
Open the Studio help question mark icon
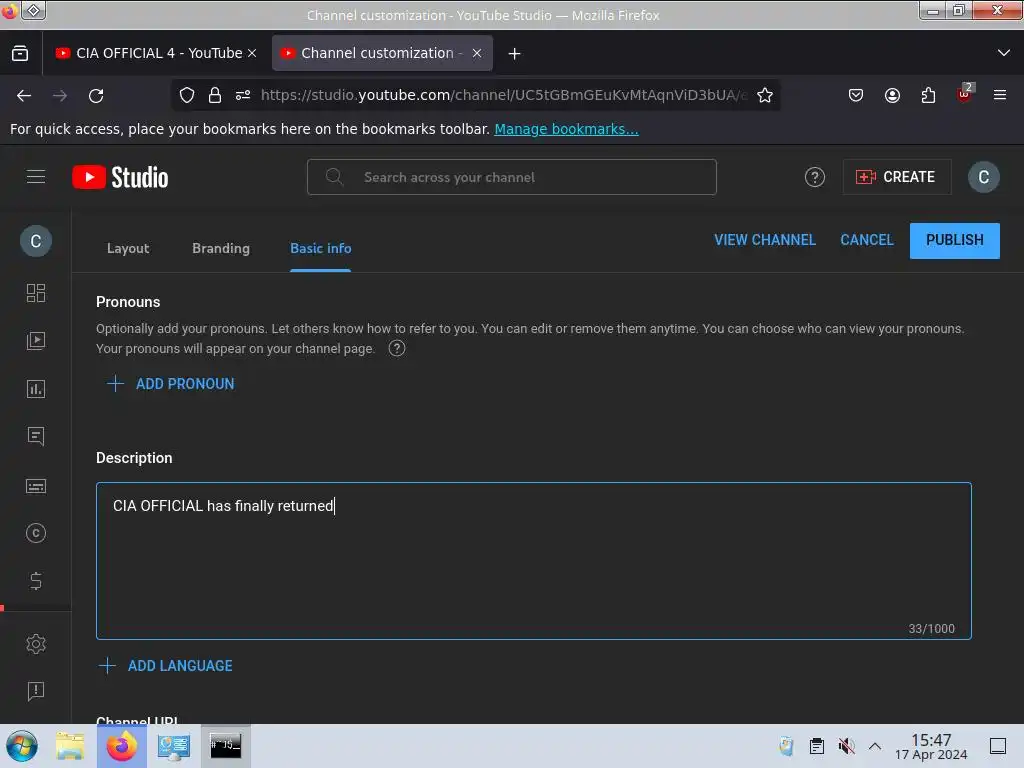click(814, 177)
